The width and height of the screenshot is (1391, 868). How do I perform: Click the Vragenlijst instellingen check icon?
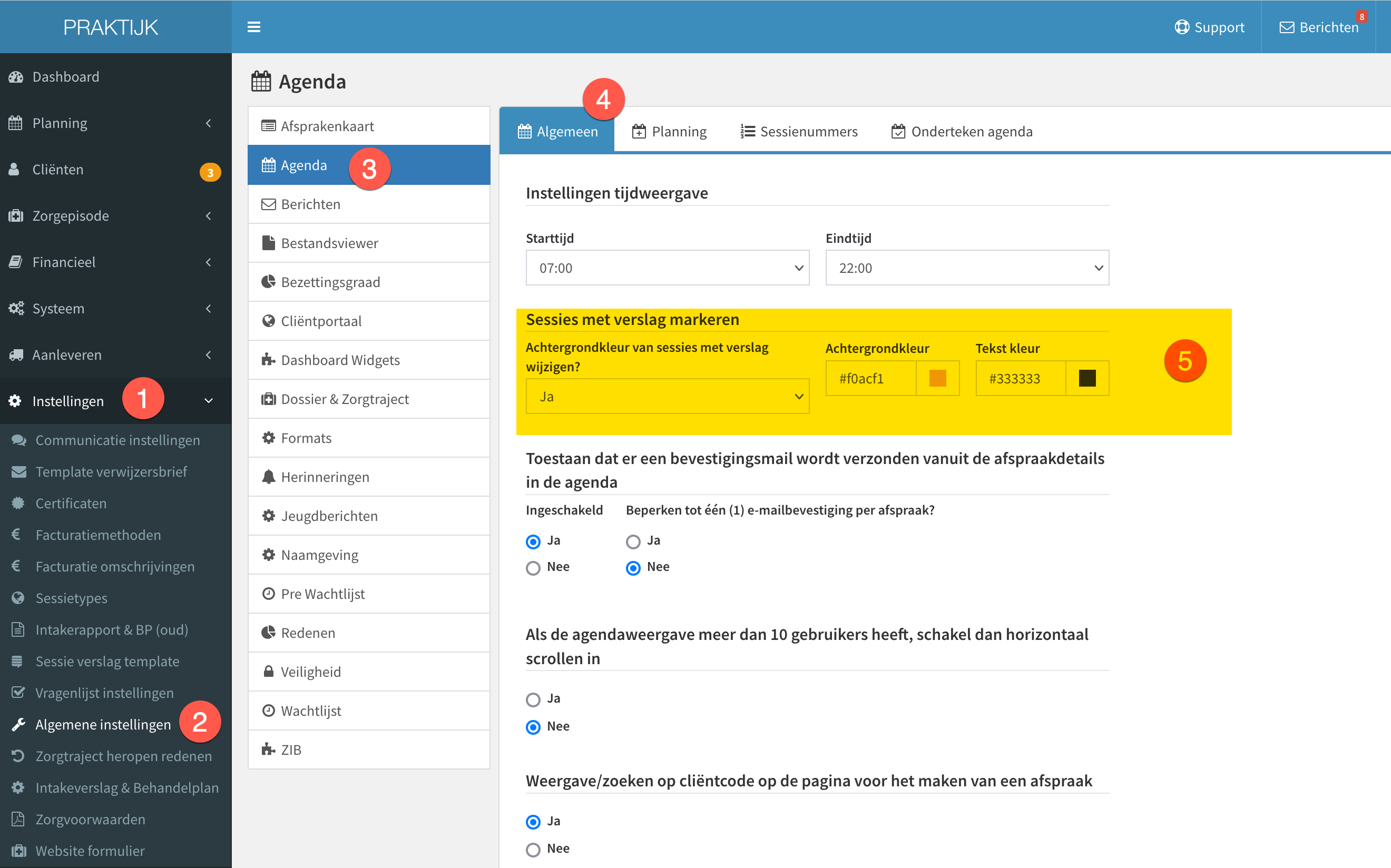click(x=18, y=692)
